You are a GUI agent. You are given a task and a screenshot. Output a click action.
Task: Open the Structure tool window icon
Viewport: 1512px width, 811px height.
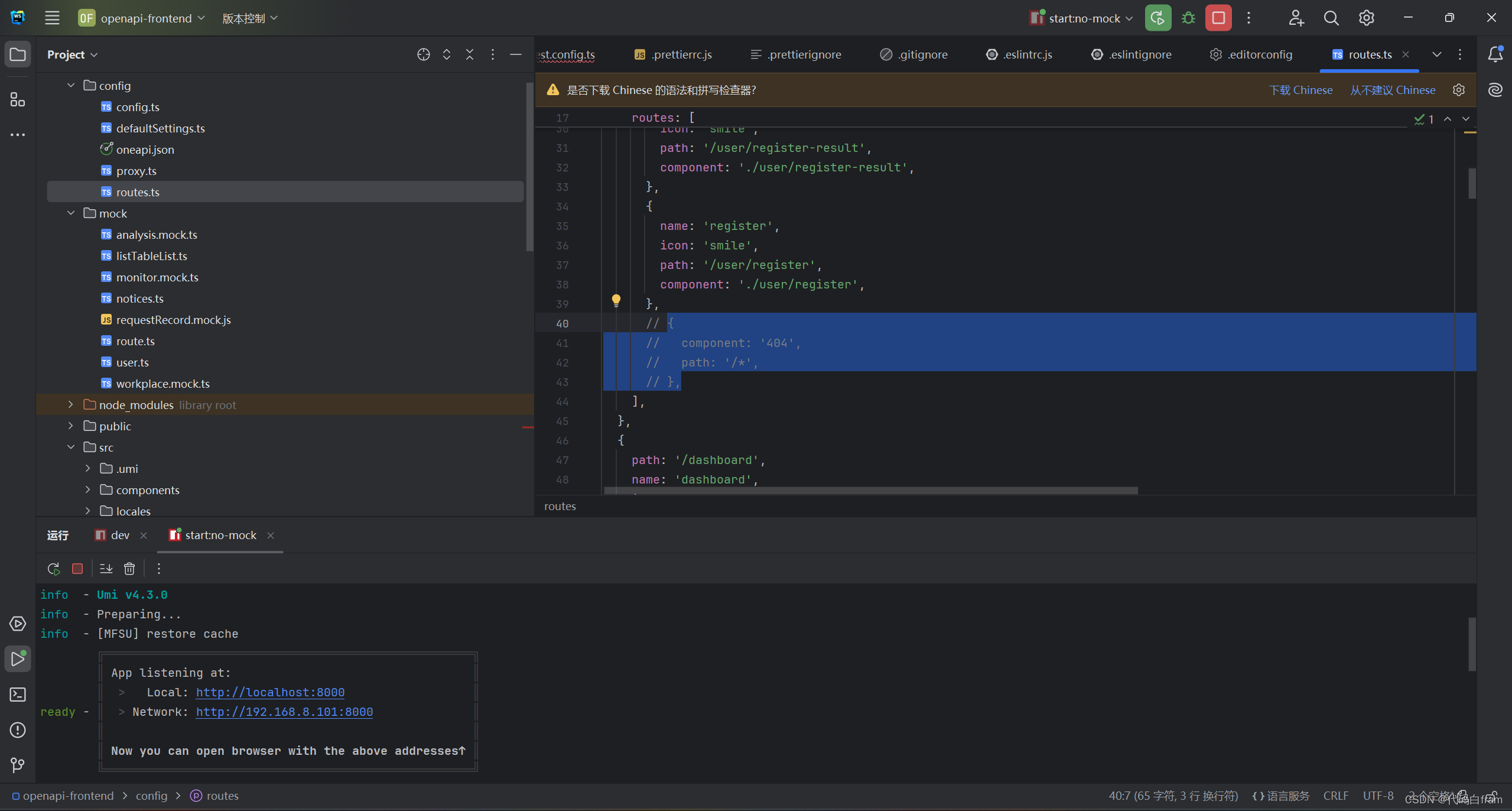[x=18, y=99]
